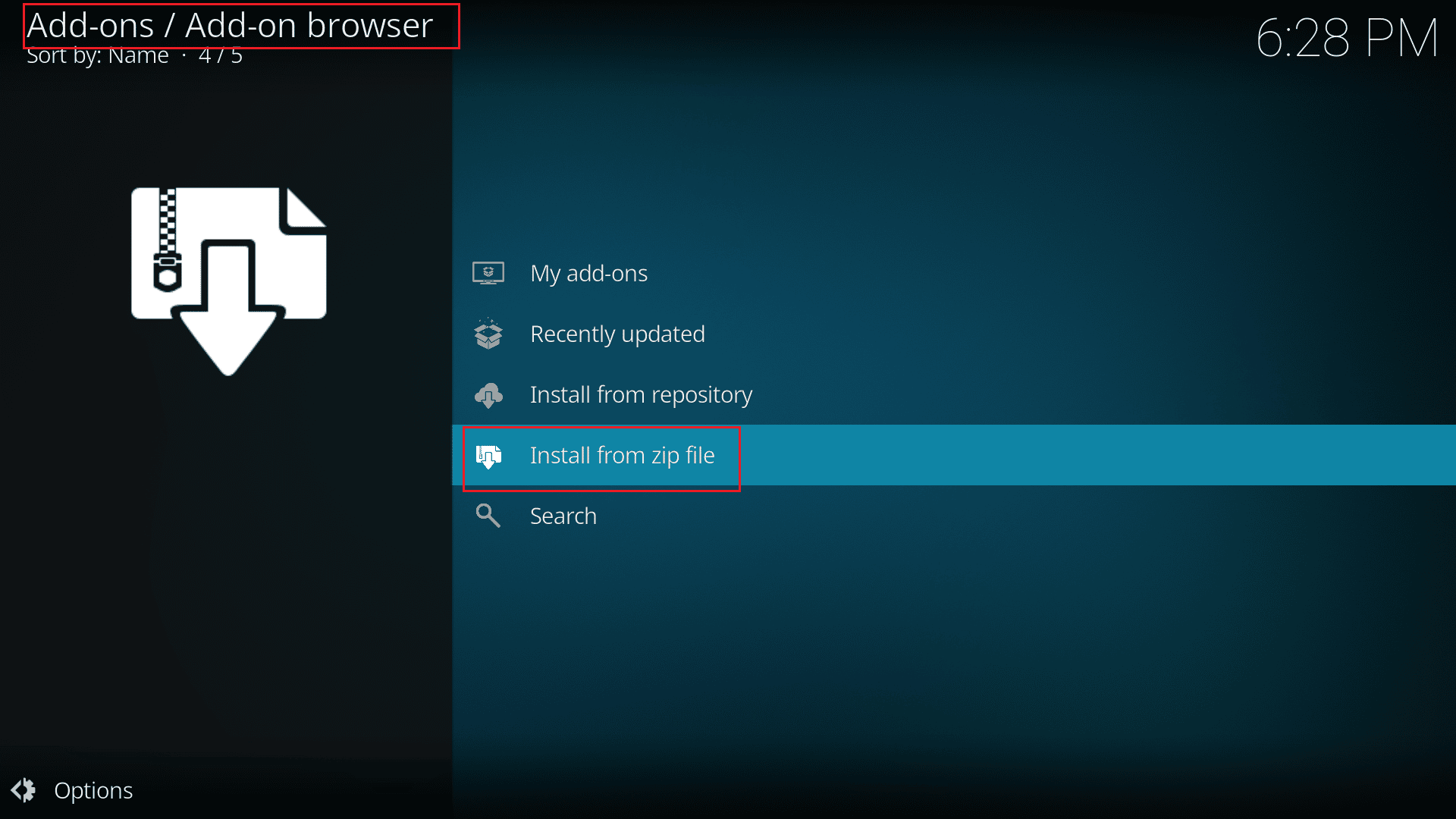1456x819 pixels.
Task: Open My add-ons section
Action: pos(591,272)
